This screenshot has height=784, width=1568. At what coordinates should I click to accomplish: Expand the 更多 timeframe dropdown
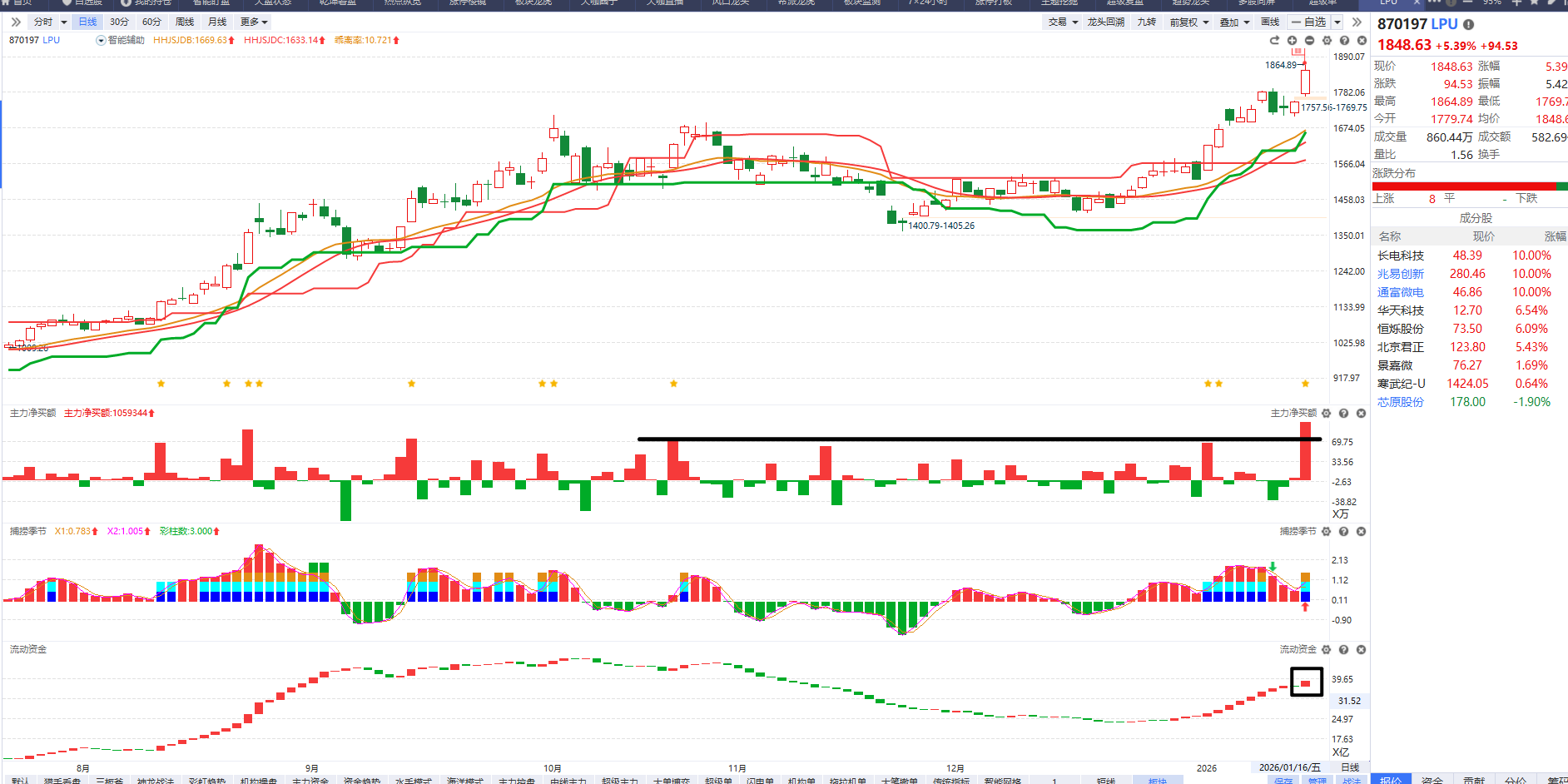[x=254, y=22]
